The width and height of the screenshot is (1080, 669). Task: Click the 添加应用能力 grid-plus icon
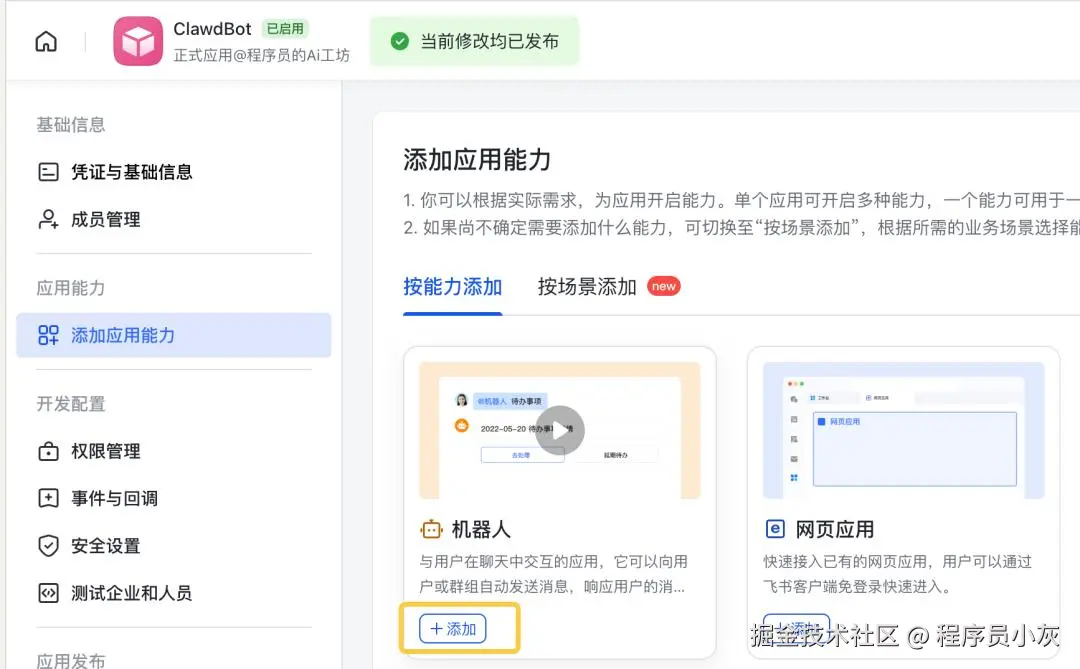point(48,335)
